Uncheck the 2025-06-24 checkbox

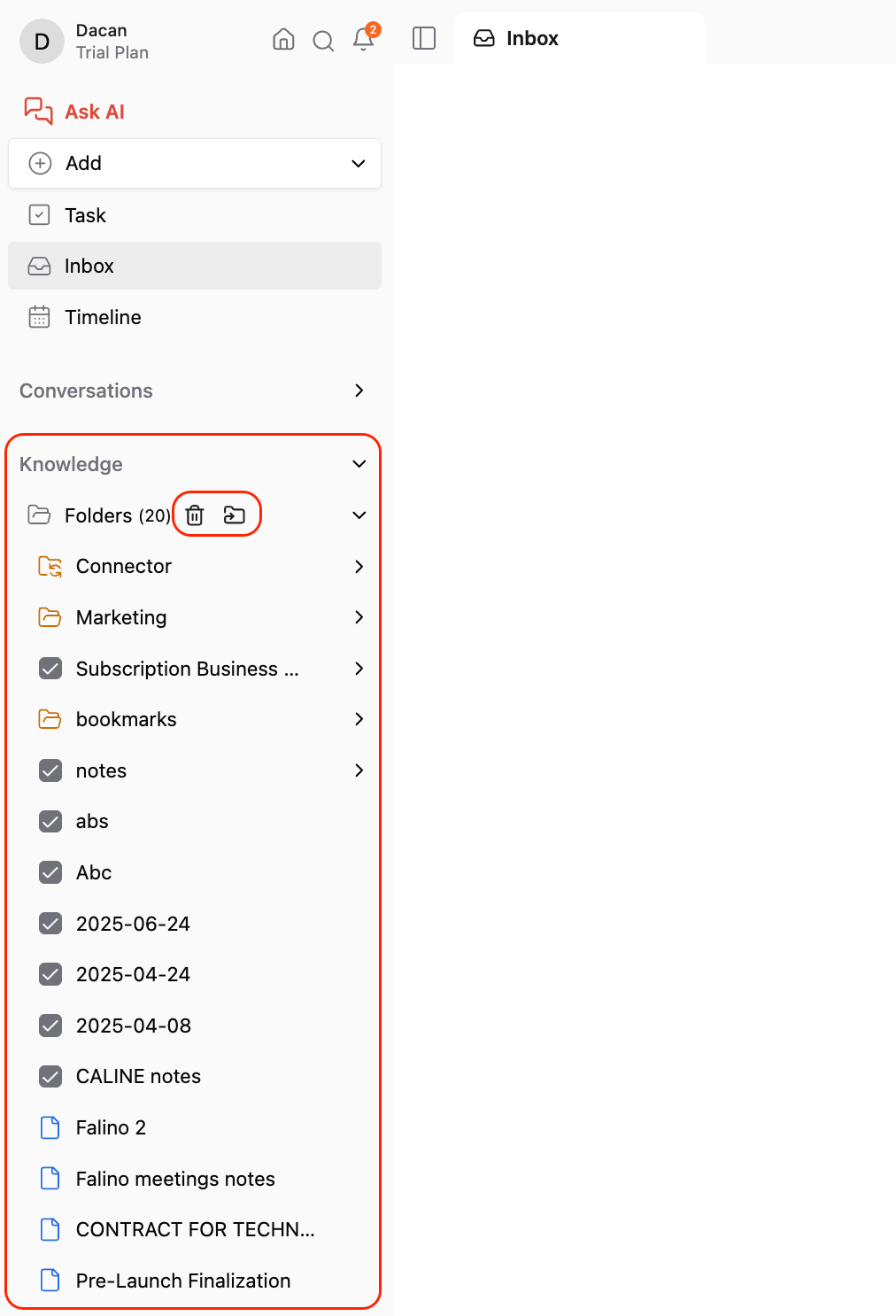pos(50,923)
